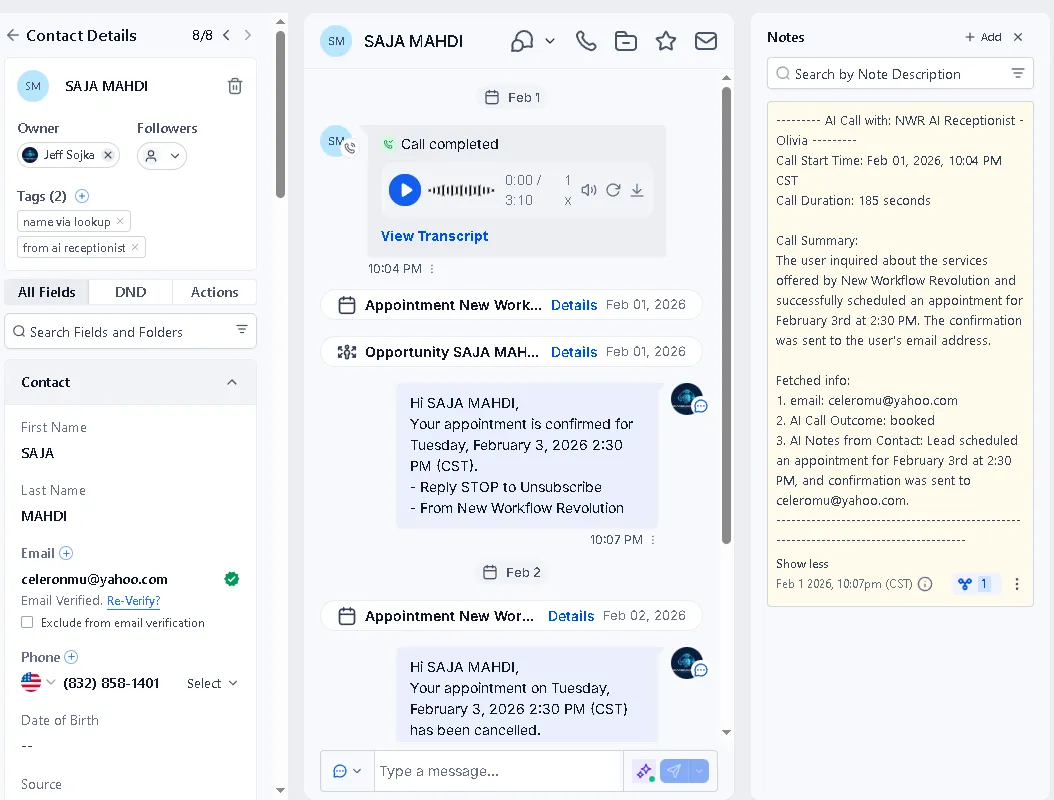The width and height of the screenshot is (1054, 800).
Task: Switch to All Fields tab
Action: tap(46, 292)
